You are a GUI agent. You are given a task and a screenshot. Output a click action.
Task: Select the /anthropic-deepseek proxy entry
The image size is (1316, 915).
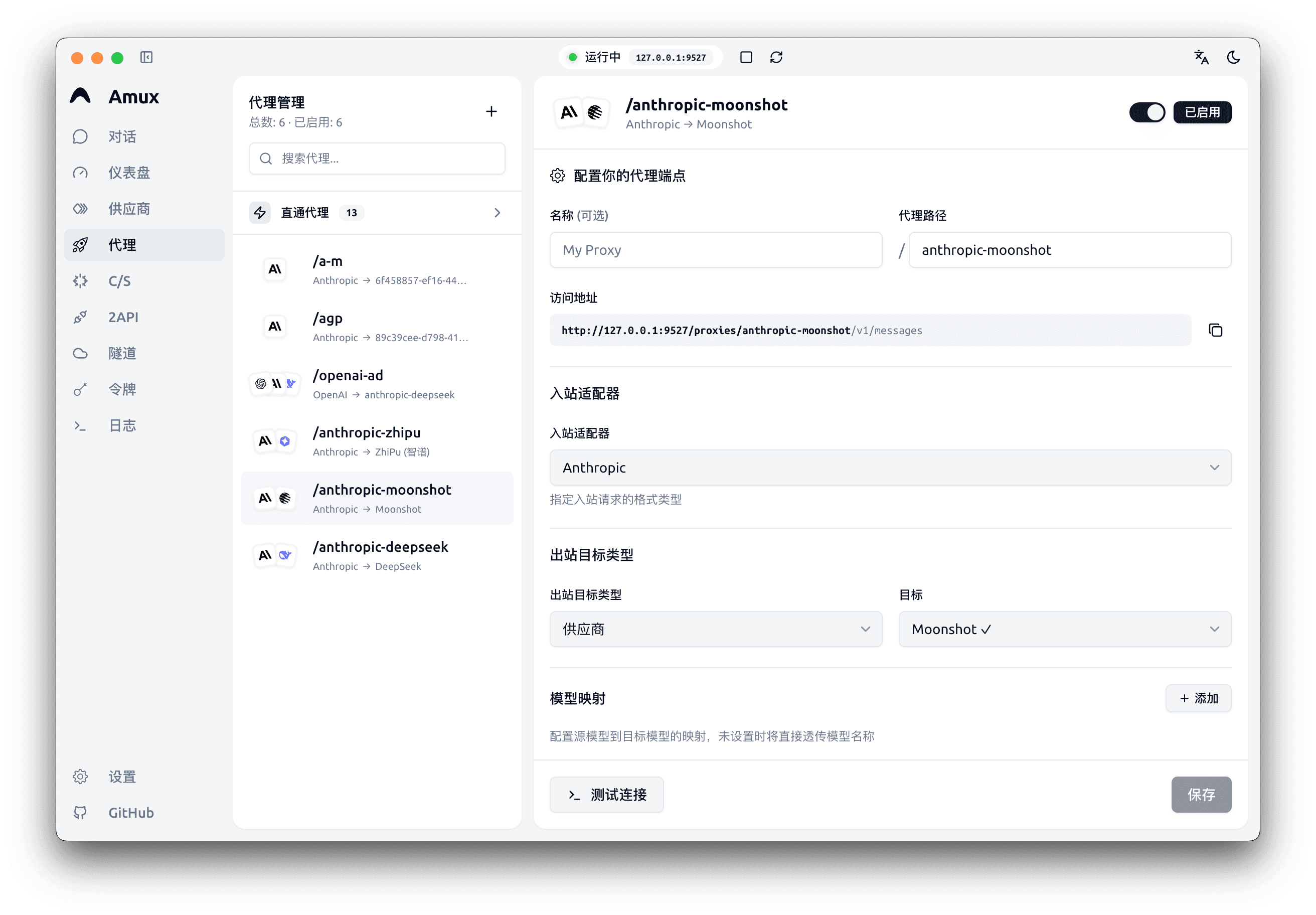[377, 555]
